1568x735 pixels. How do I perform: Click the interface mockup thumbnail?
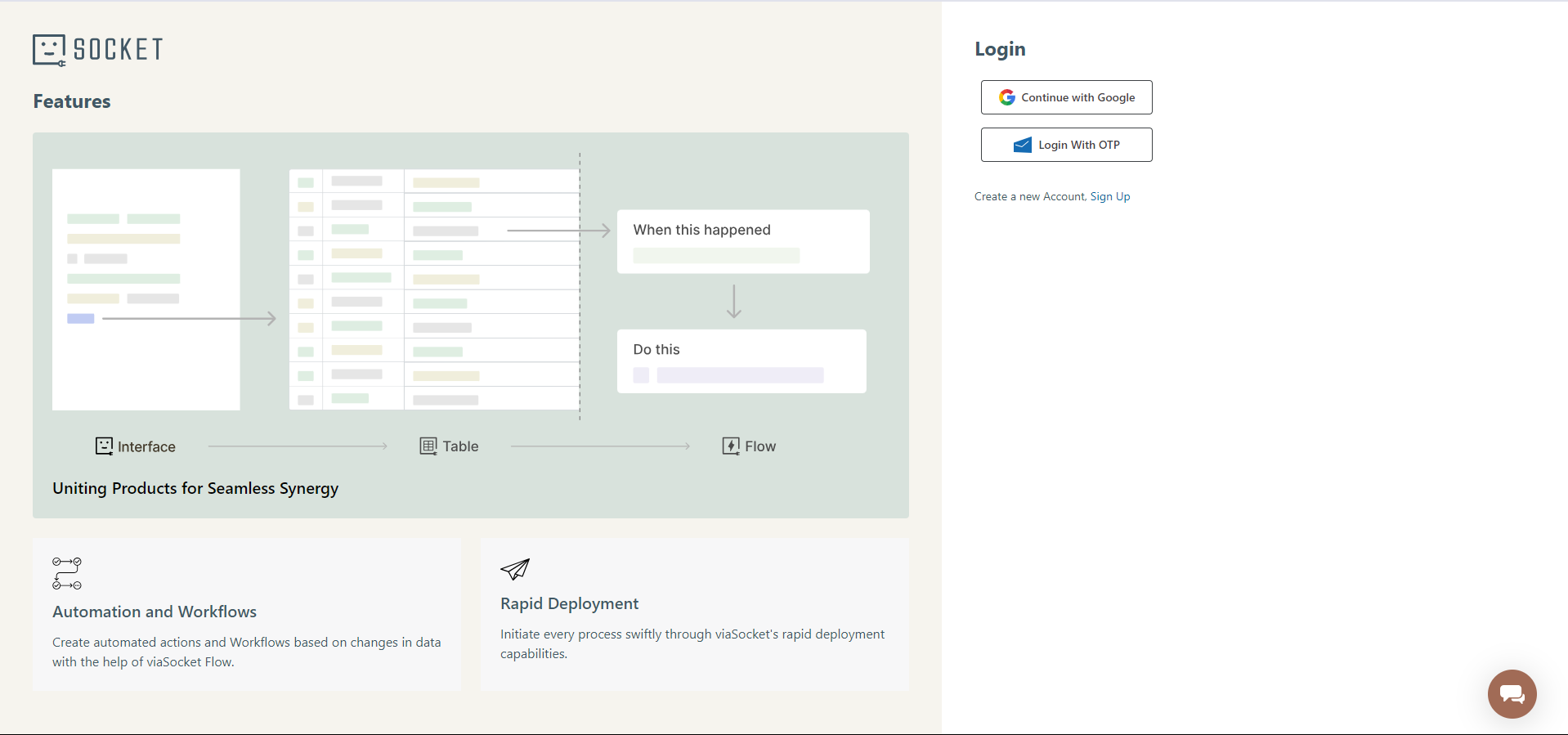146,289
